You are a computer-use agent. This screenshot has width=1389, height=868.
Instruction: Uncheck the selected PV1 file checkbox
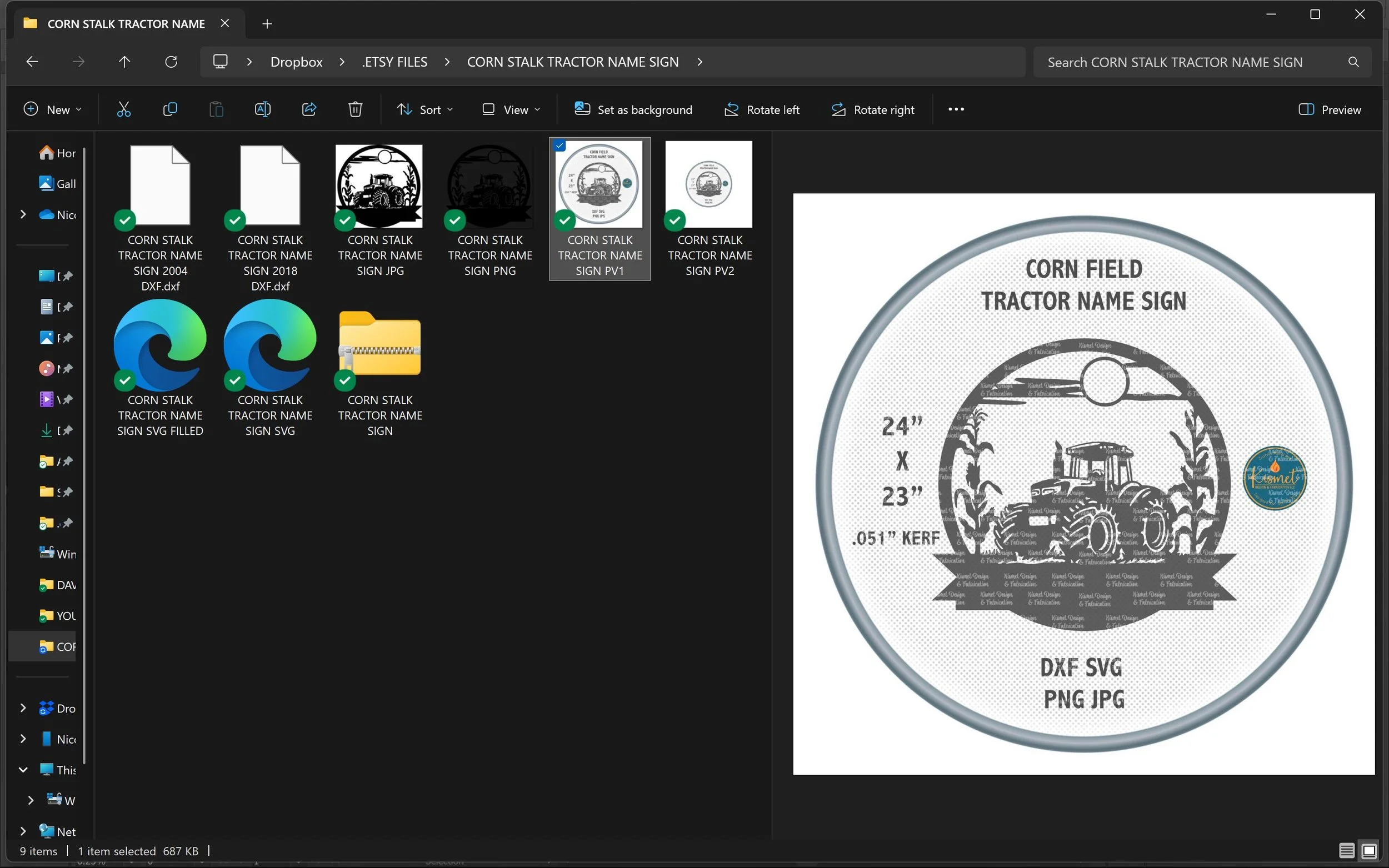(560, 146)
